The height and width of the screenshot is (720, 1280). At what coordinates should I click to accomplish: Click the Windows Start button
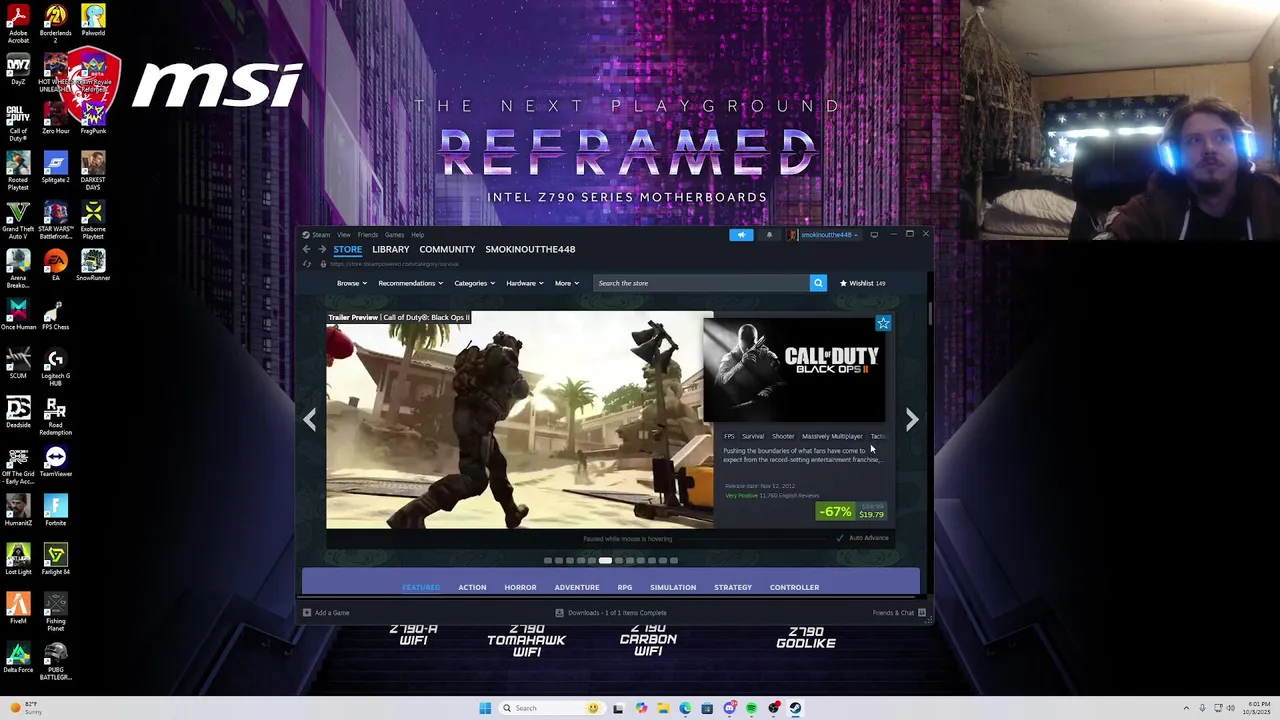(x=485, y=708)
